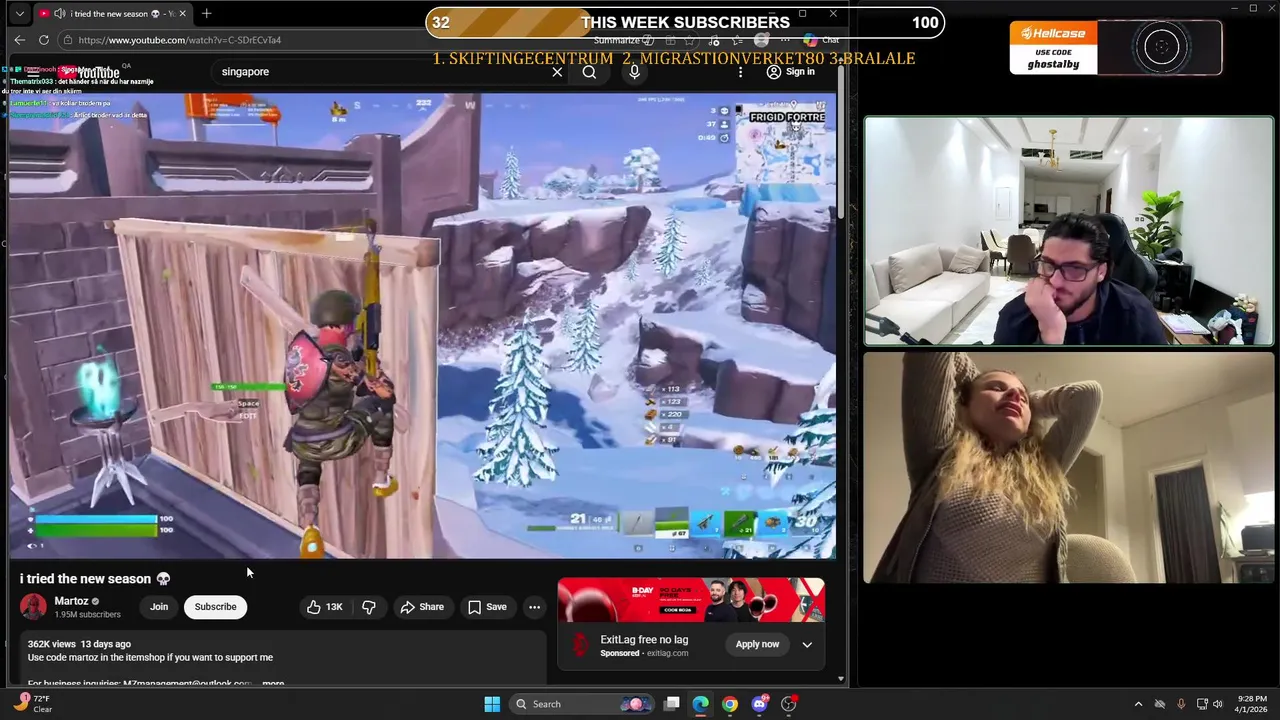Click the Hellcase 'ghostalby' promo banner
Viewport: 1280px width, 720px height.
click(1115, 47)
